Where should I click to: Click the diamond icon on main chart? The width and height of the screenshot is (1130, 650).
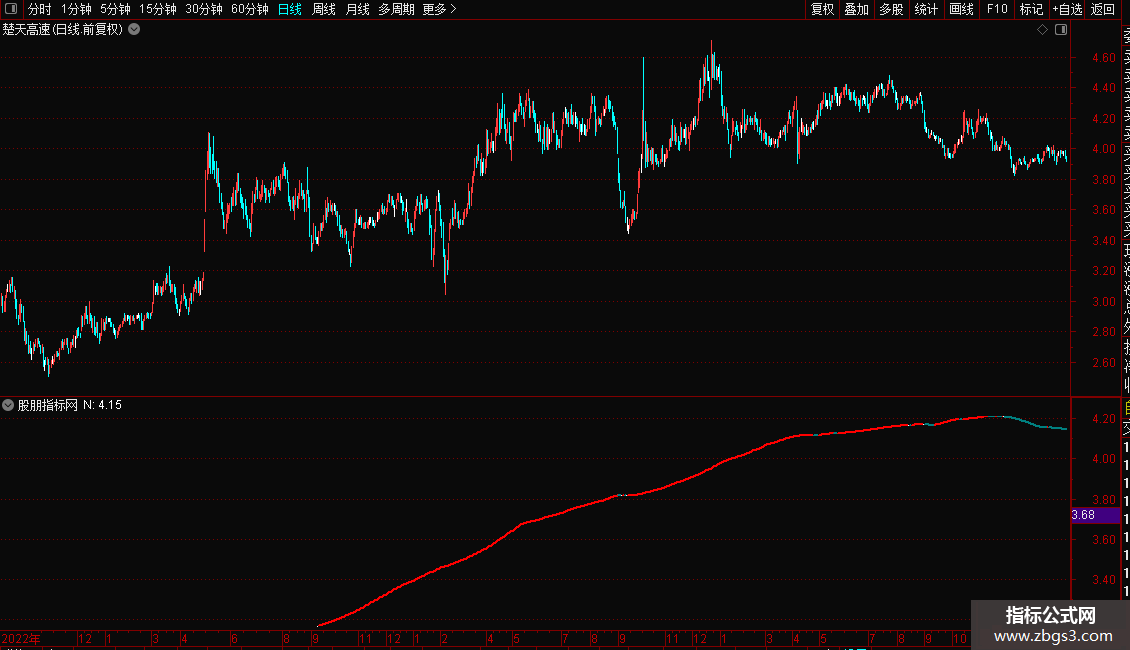(1042, 30)
